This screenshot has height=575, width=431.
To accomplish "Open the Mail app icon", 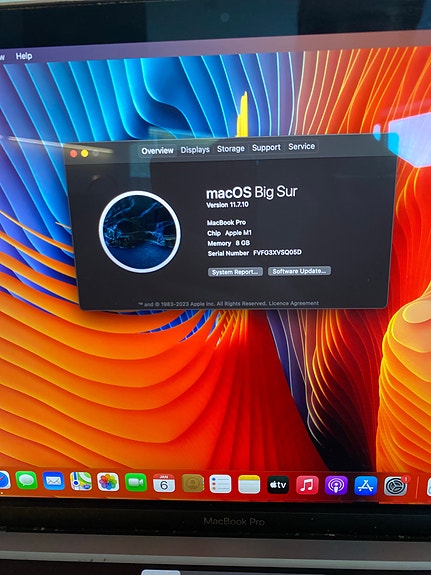I will [x=54, y=481].
